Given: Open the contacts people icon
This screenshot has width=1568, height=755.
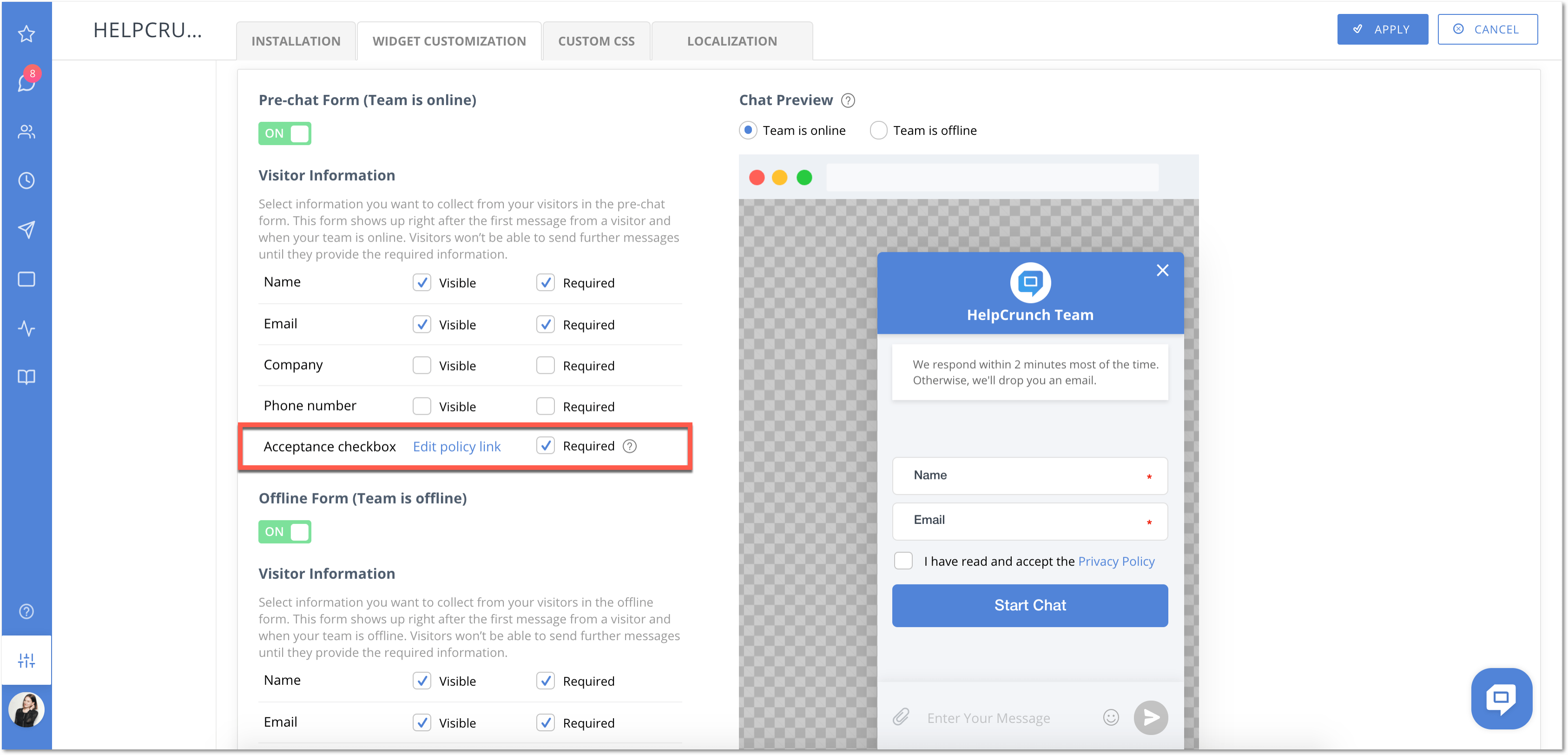Looking at the screenshot, I should point(26,132).
